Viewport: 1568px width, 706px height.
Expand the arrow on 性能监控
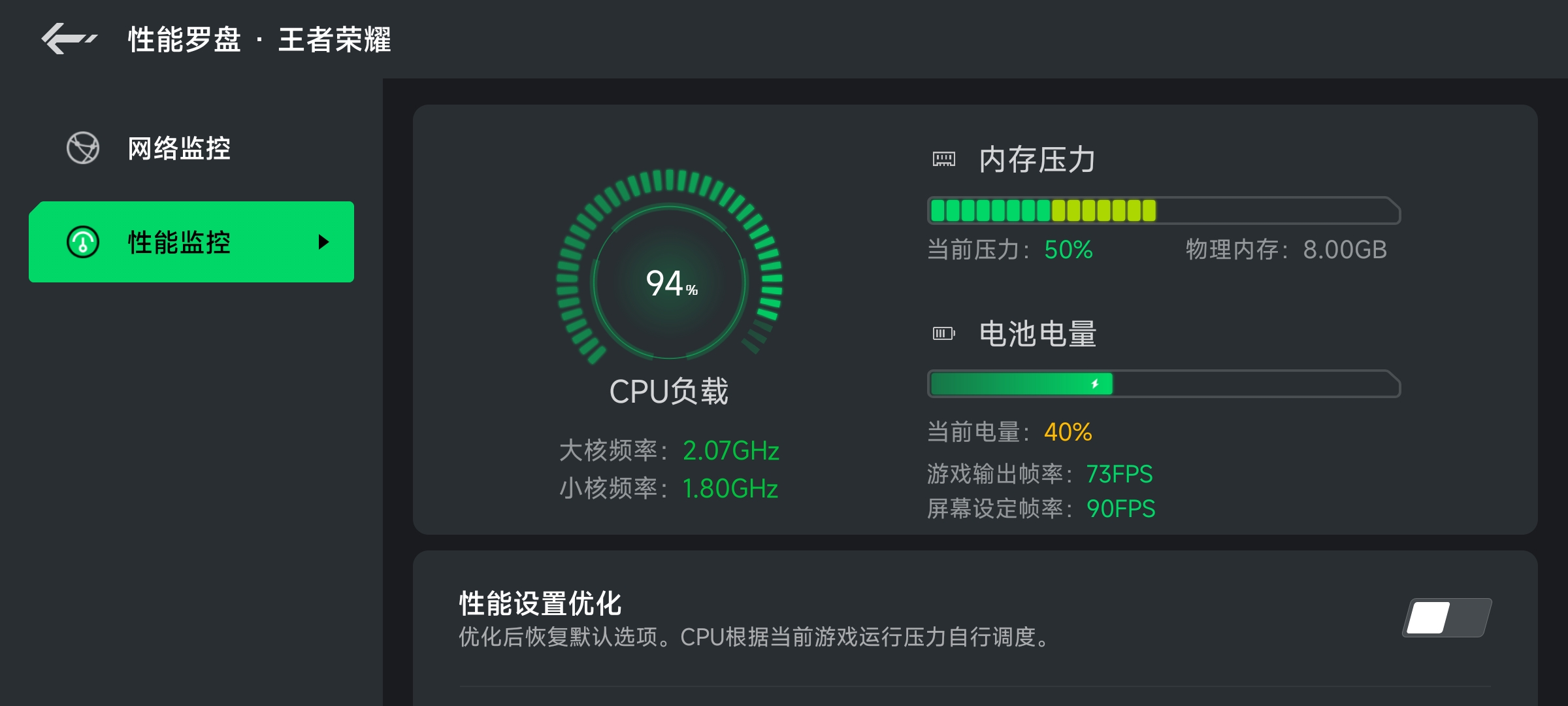[x=323, y=242]
